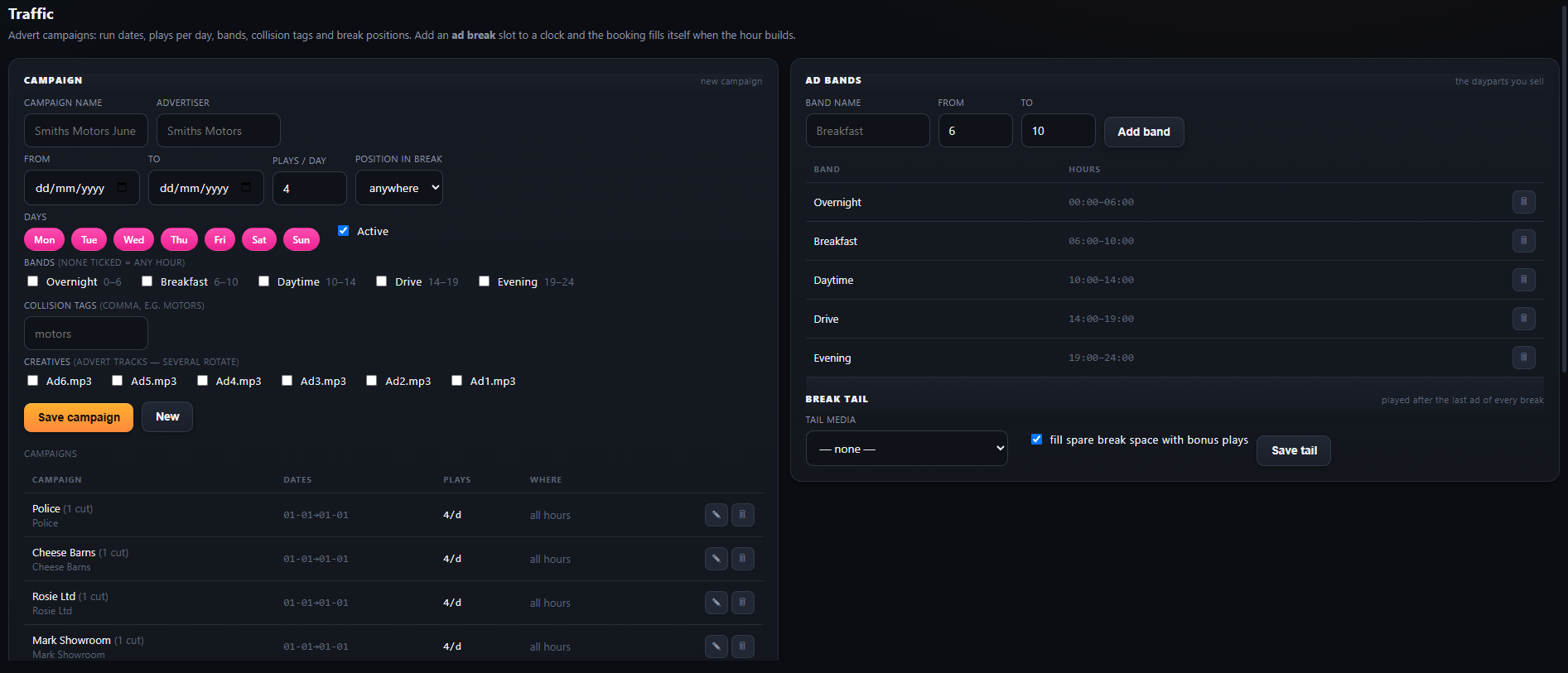Select the Rosie Ltd campaign name

pyautogui.click(x=54, y=597)
